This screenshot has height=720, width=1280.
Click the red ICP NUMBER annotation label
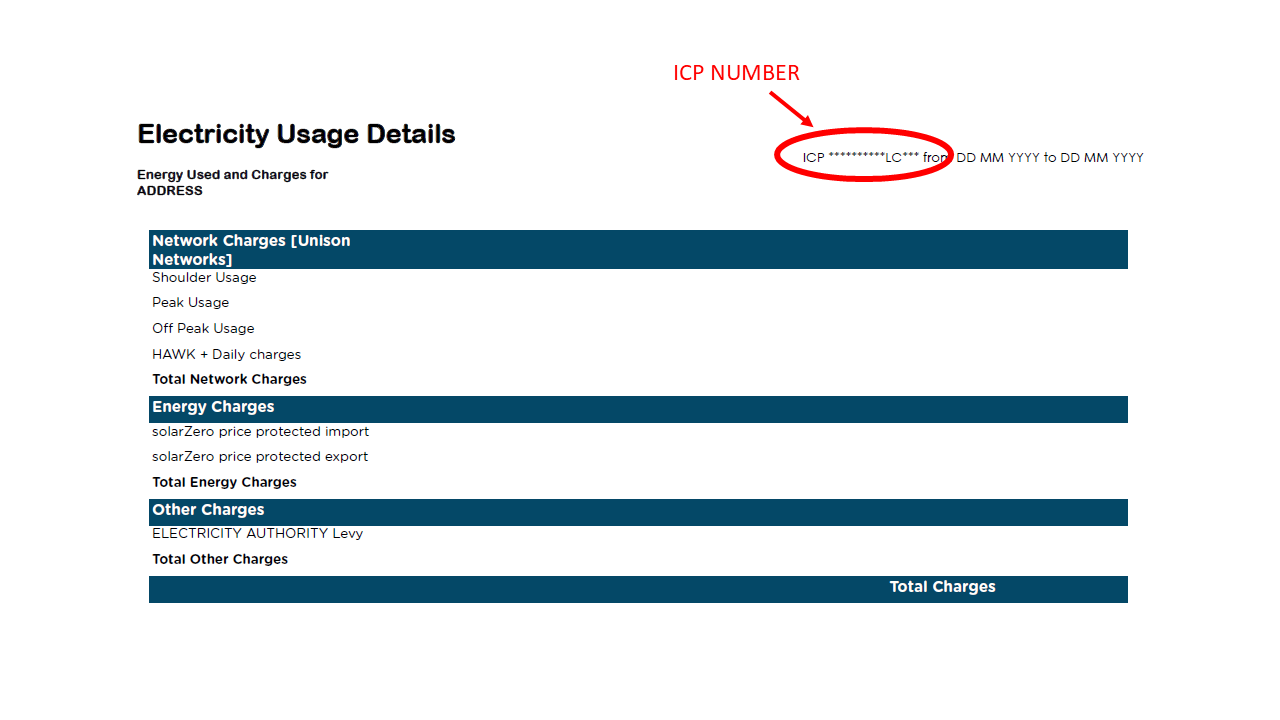(x=736, y=73)
